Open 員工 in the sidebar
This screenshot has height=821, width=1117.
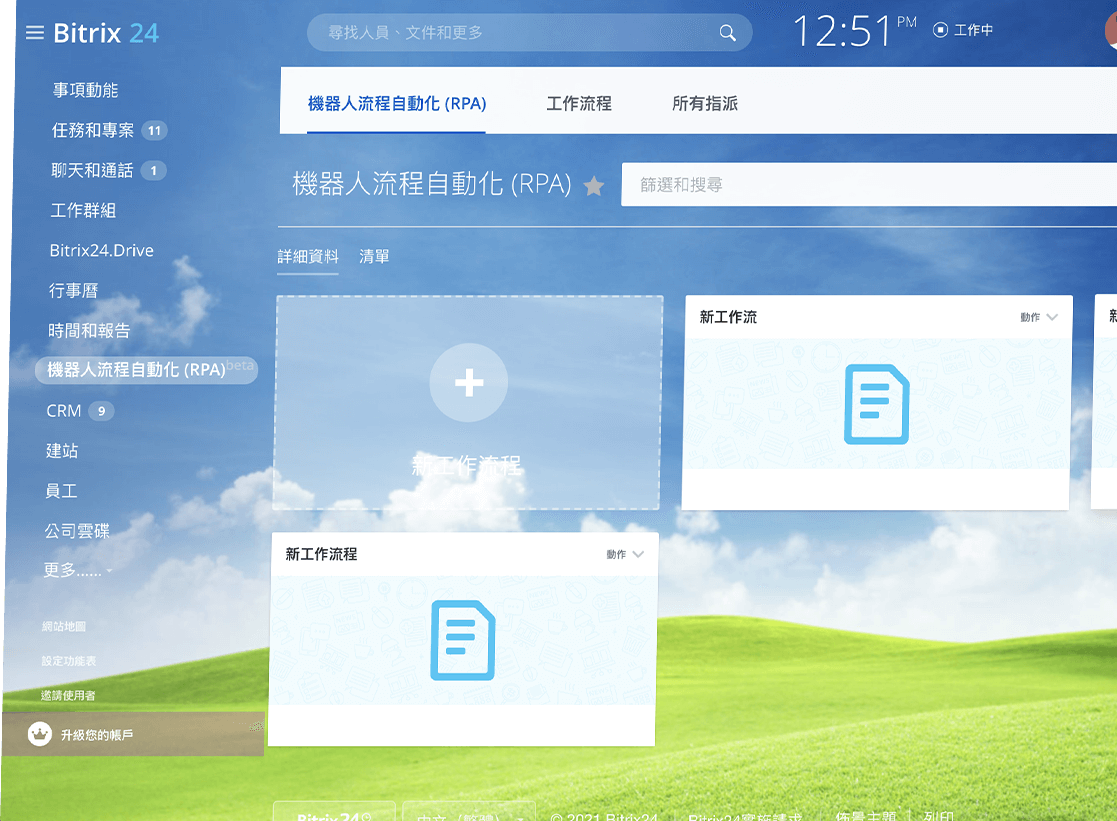(x=61, y=491)
